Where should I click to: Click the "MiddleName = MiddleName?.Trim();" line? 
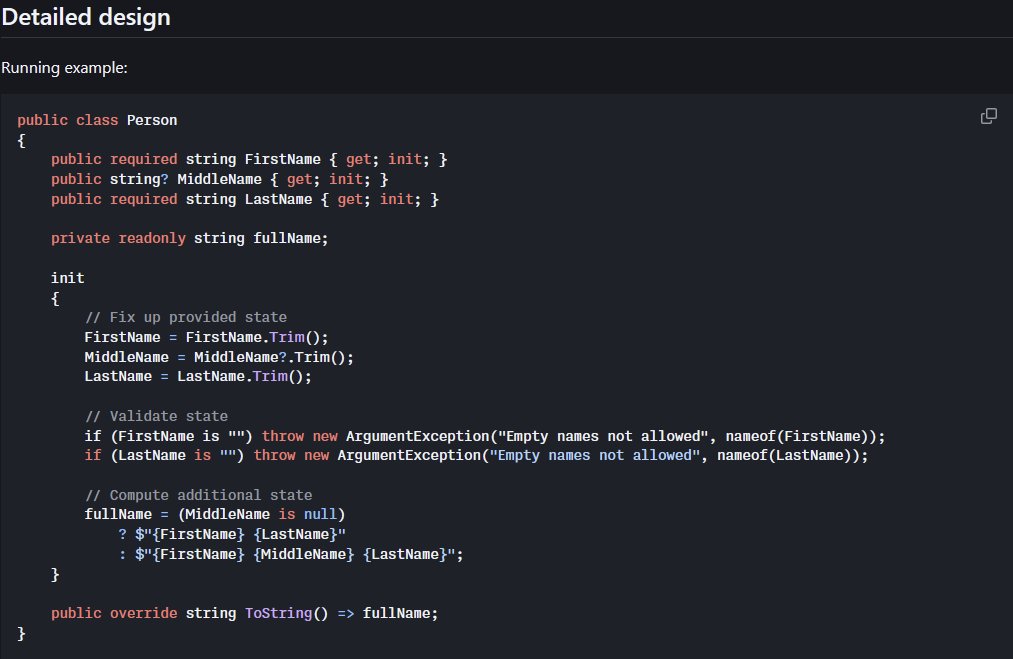tap(219, 357)
